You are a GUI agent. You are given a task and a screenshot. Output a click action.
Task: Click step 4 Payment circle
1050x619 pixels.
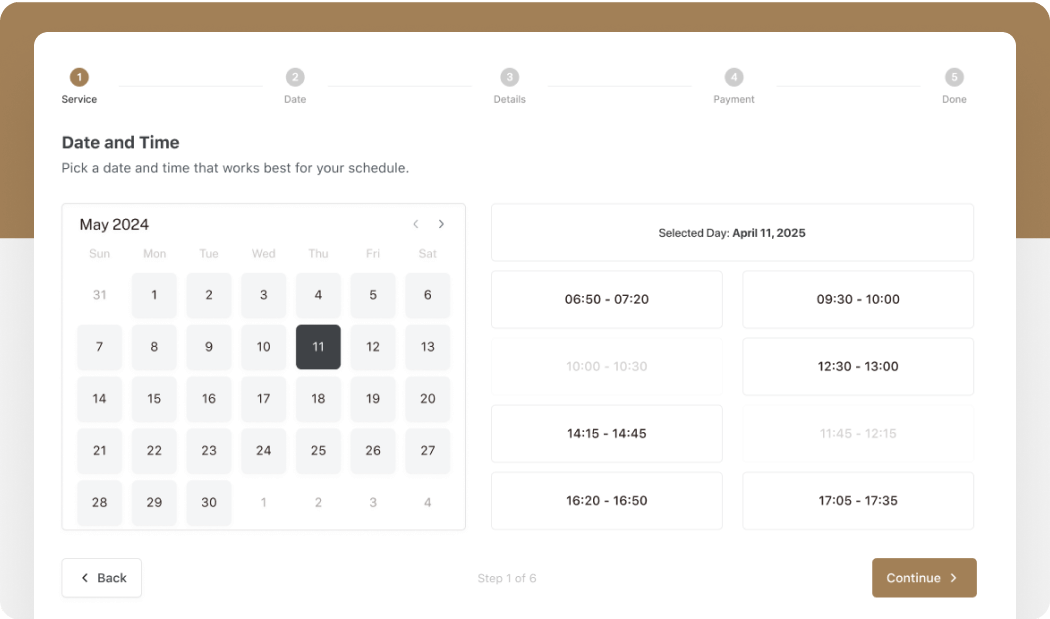coord(734,77)
